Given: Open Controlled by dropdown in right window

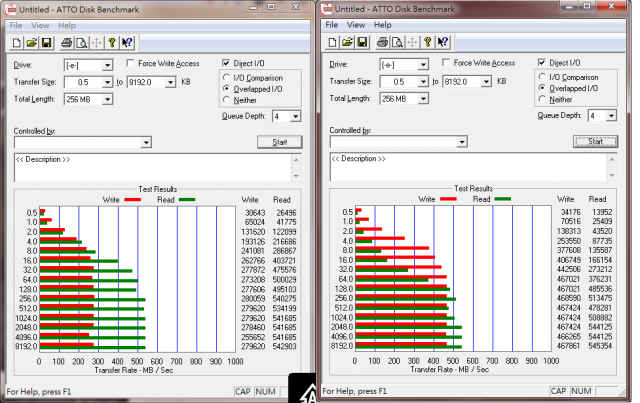Looking at the screenshot, I should (462, 142).
